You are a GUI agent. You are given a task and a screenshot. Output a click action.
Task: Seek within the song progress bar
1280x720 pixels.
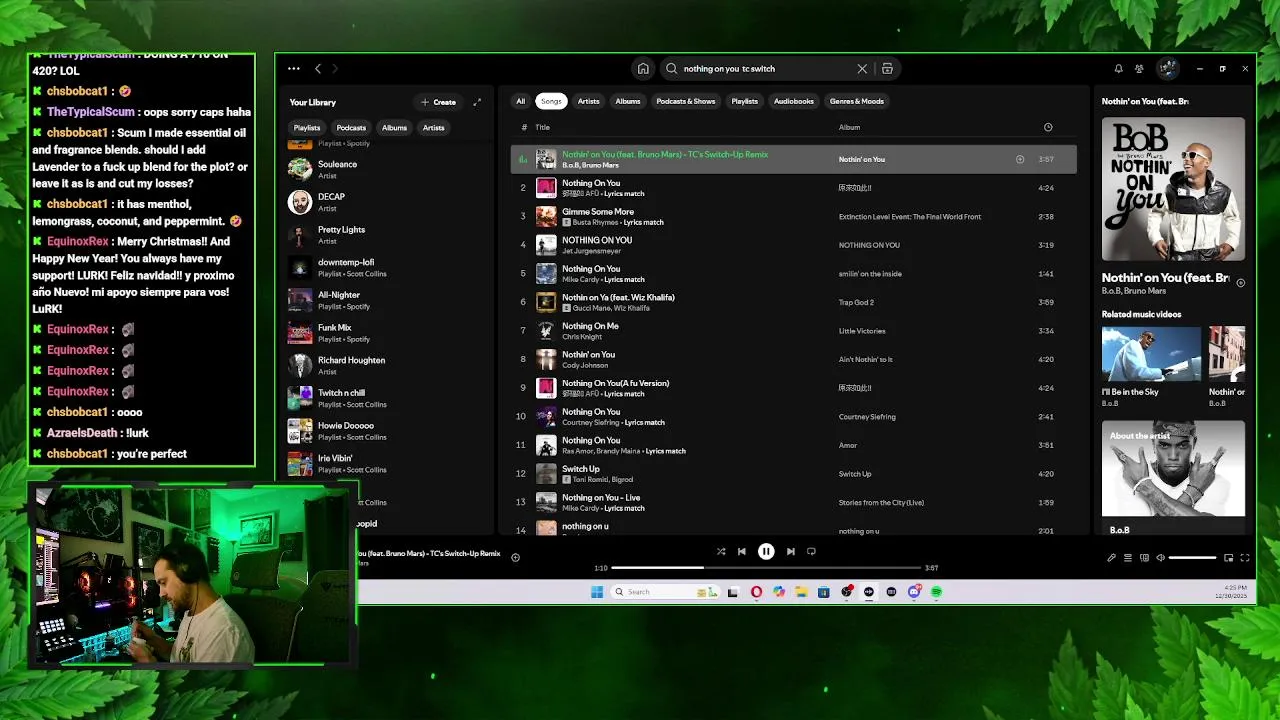pos(765,568)
